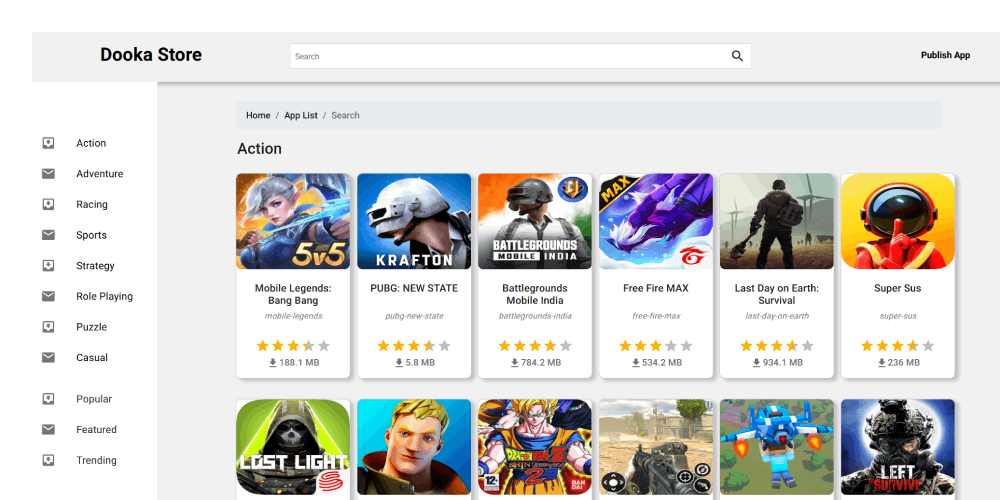Click download icon next to 188.1 MB
Image resolution: width=1000 pixels, height=500 pixels.
[273, 362]
